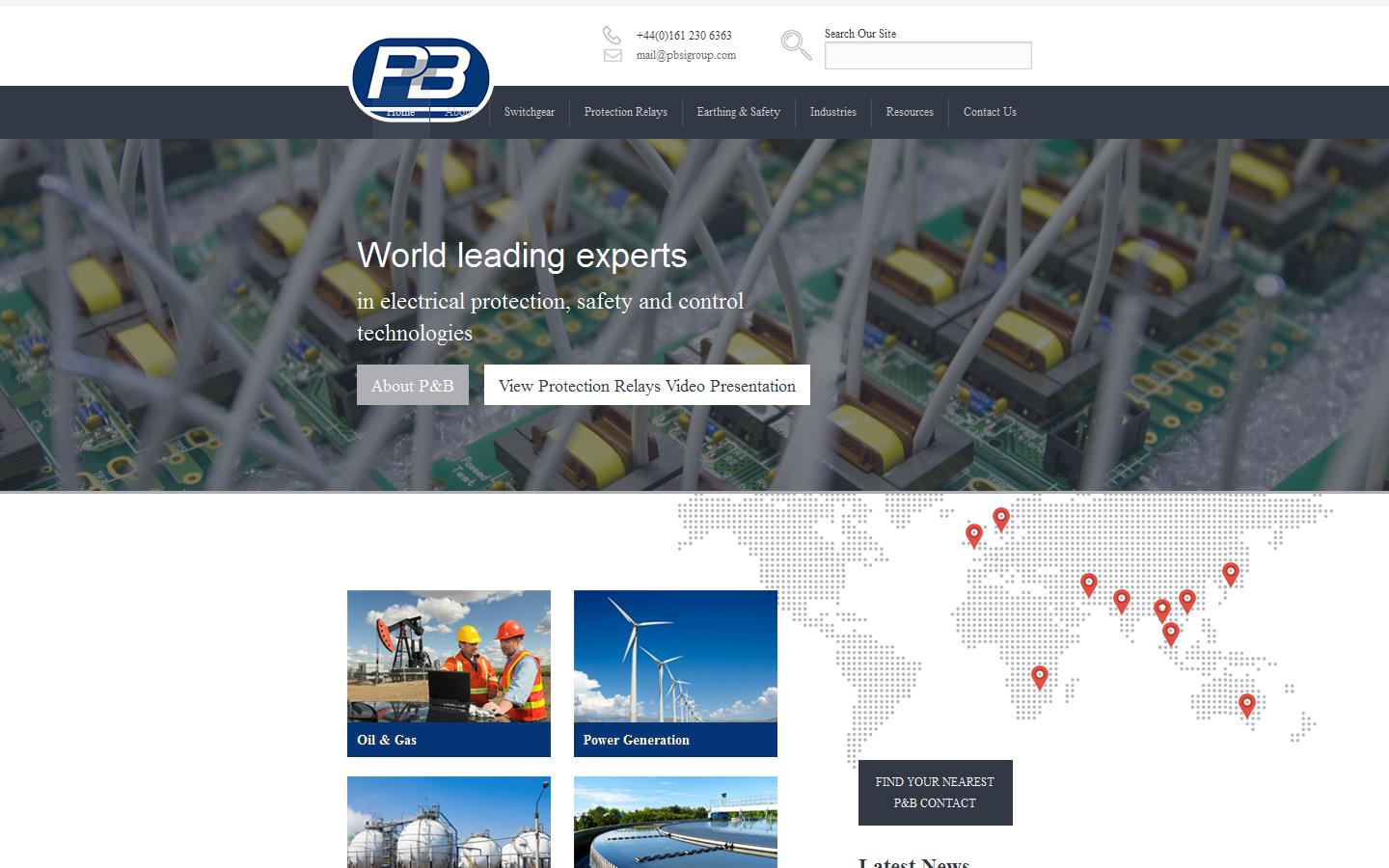Open the Power Generation industry tile

(x=675, y=673)
